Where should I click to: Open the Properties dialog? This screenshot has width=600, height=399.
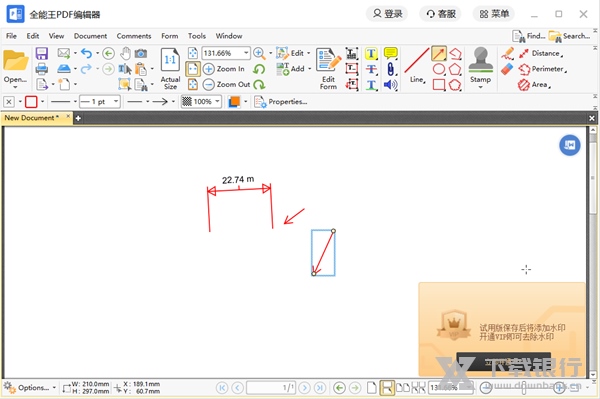tap(281, 102)
